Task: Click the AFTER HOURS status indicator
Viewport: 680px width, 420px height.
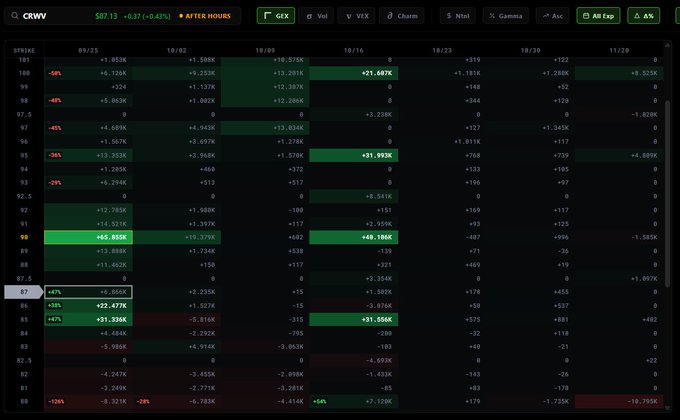Action: 205,16
